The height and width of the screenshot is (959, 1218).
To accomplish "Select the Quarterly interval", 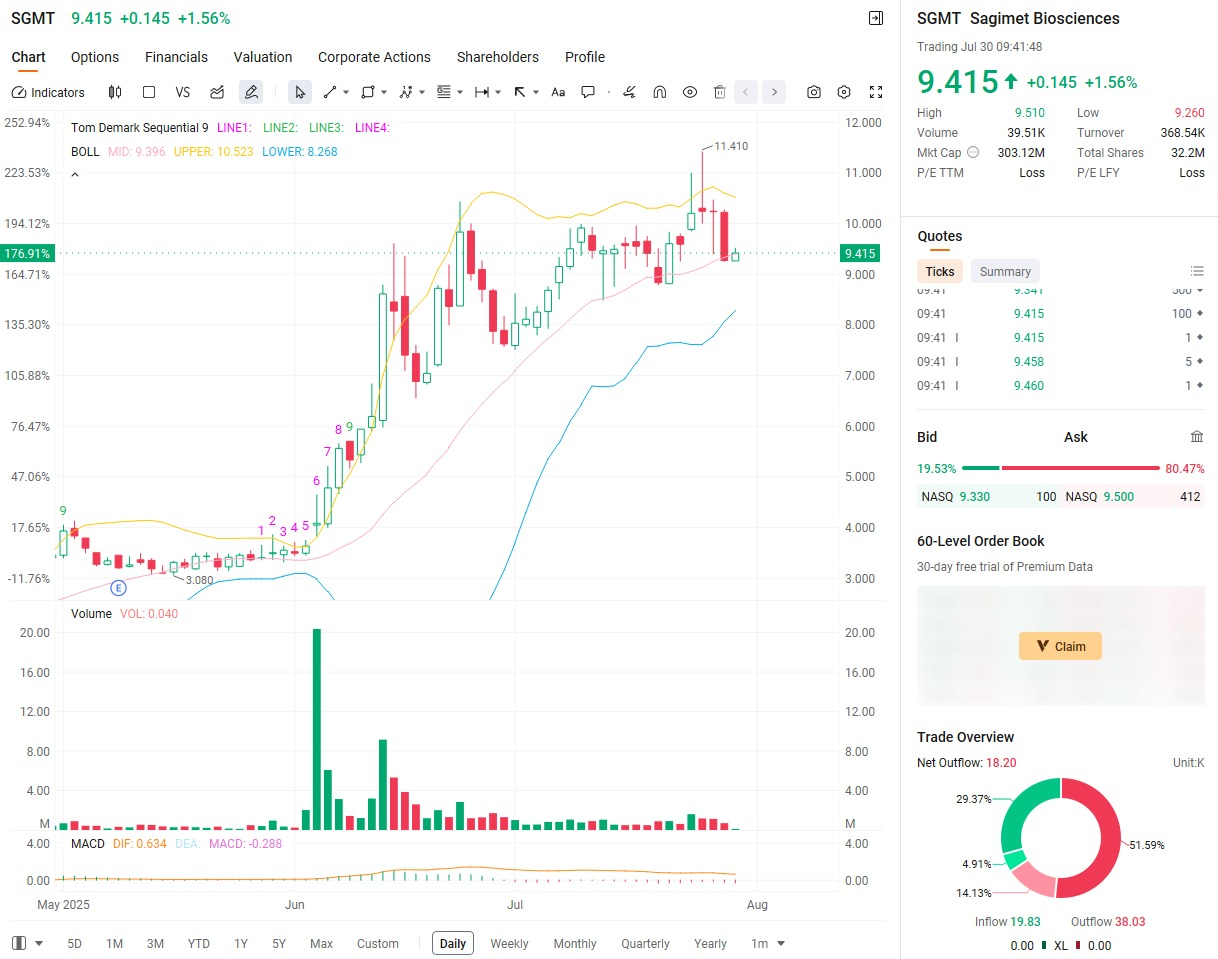I will 645,943.
